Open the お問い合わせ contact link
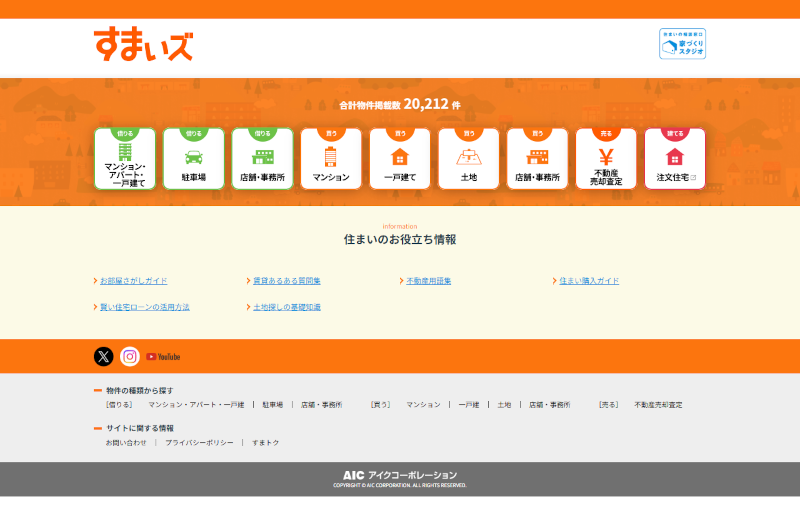This screenshot has height=526, width=800. [x=126, y=442]
